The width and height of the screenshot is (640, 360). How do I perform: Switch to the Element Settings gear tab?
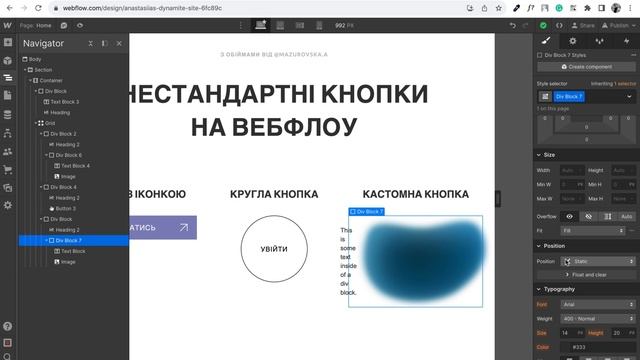(x=573, y=41)
